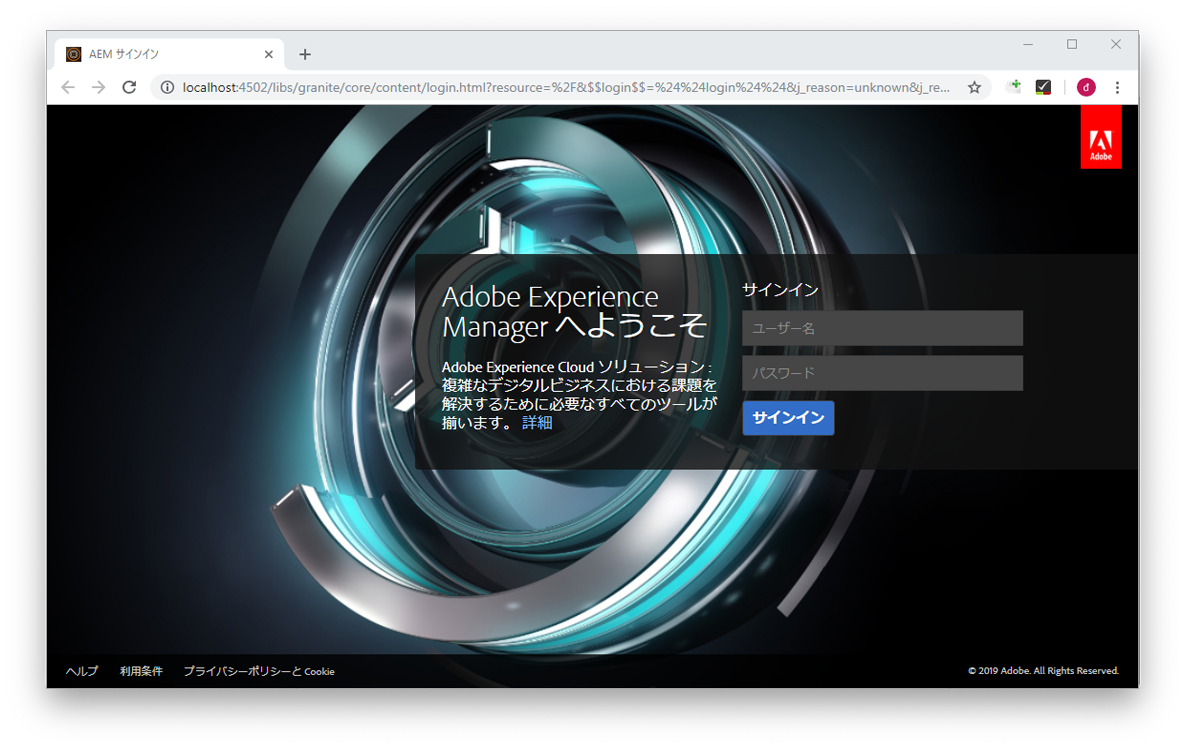
Task: Click the blue サインイン button
Action: pyautogui.click(x=788, y=418)
